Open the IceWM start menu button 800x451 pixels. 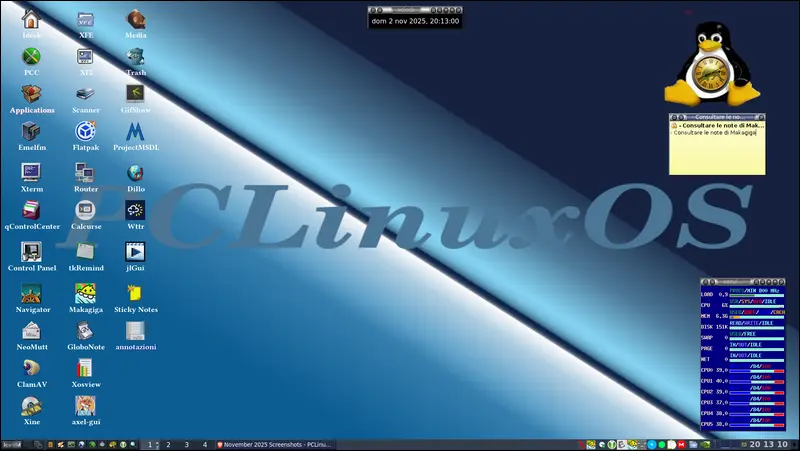12,445
